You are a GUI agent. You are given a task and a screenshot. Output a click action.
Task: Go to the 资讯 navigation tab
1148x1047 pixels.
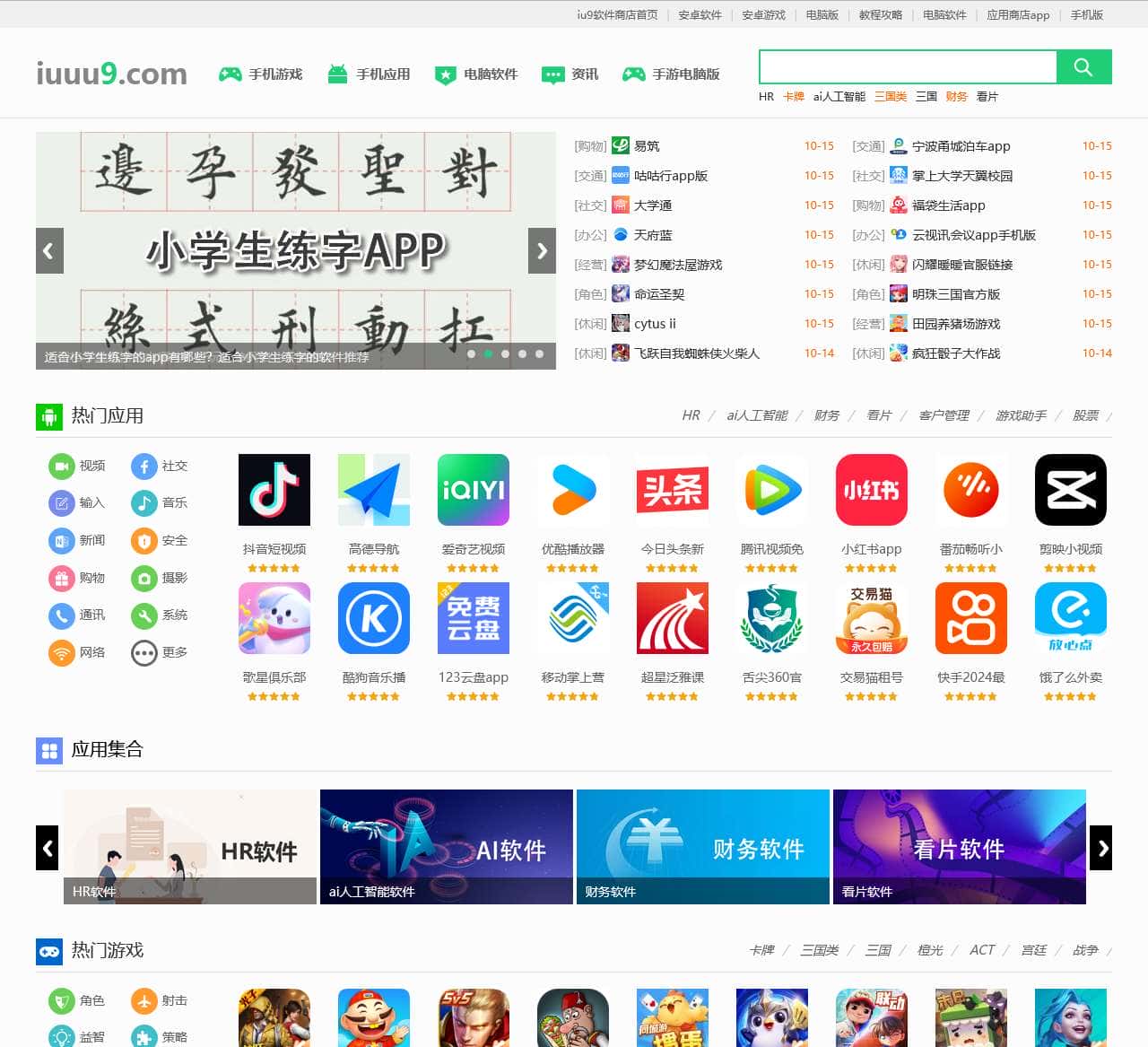pyautogui.click(x=570, y=74)
